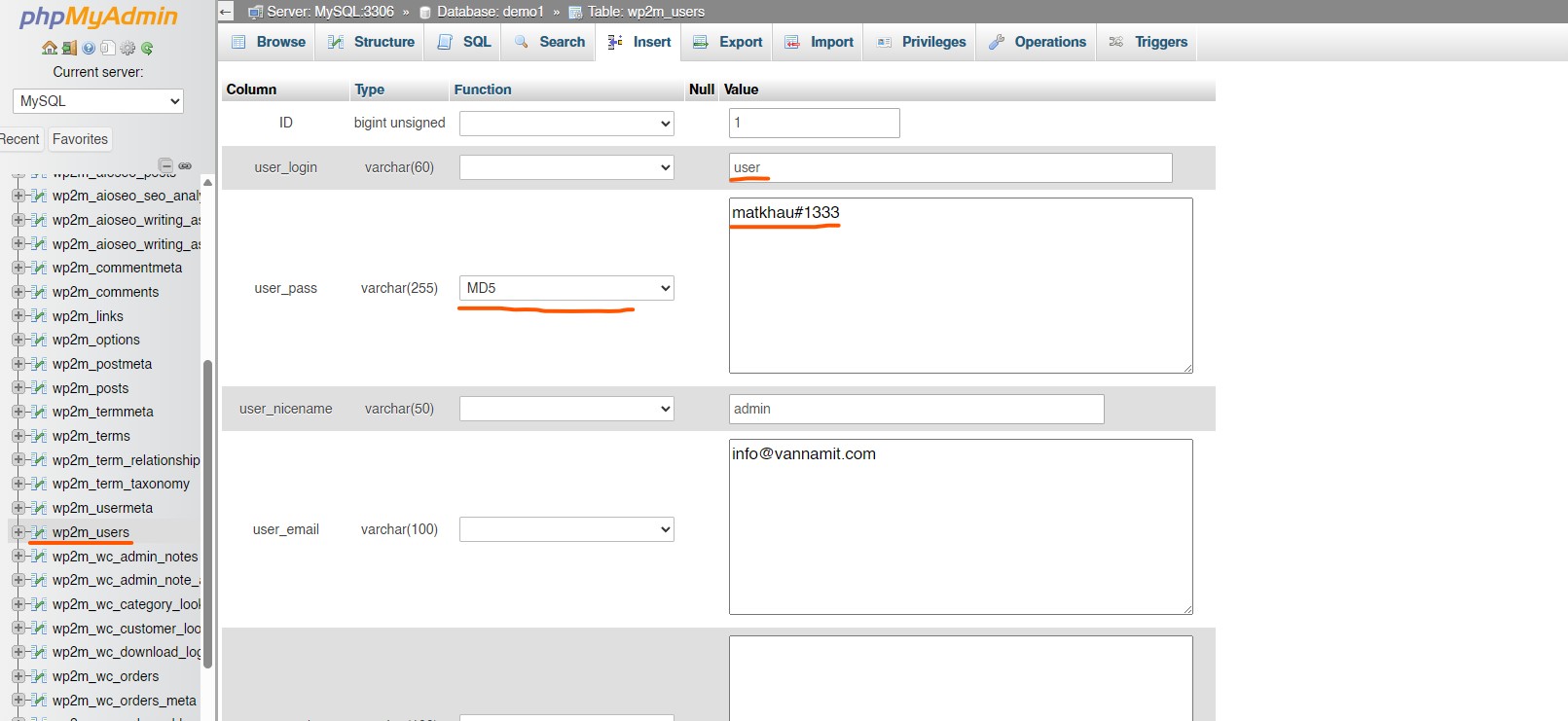Click the hide navigation panel arrow
This screenshot has width=1568, height=721.
coord(226,12)
